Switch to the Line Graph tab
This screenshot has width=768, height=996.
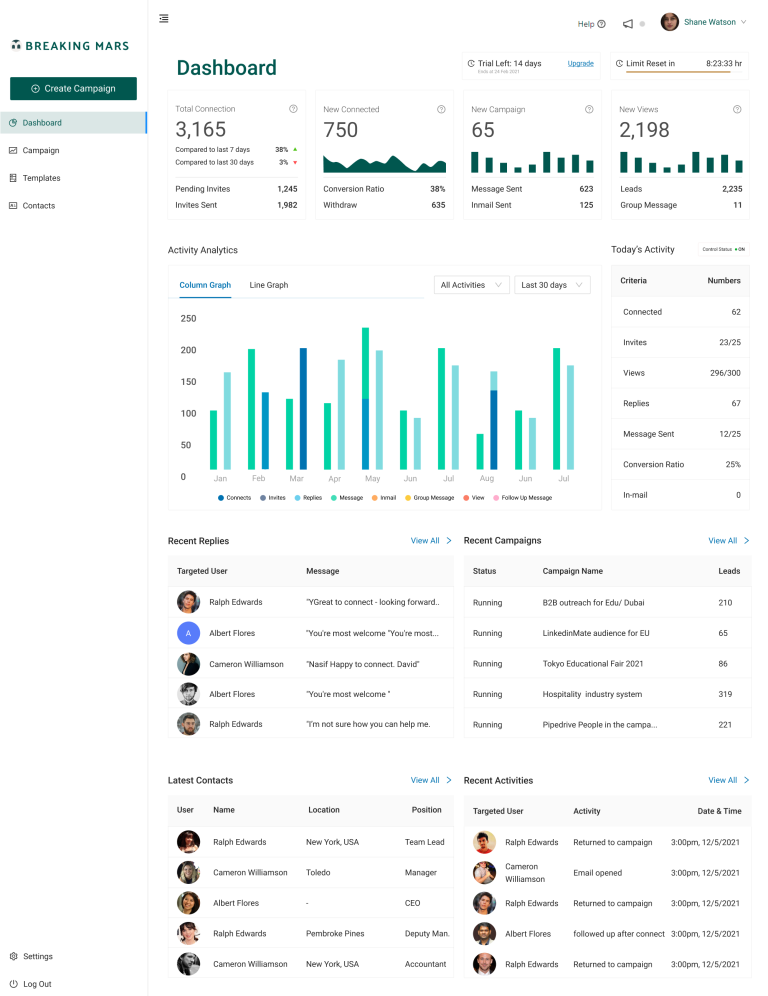(269, 285)
